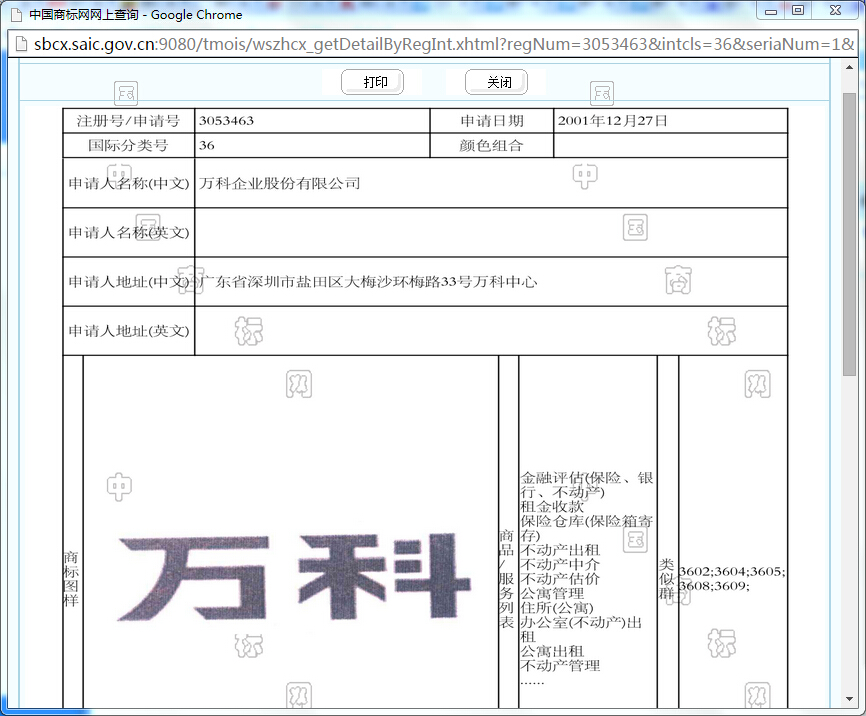Click the 关闭 (Close) button
The width and height of the screenshot is (866, 716).
(497, 82)
